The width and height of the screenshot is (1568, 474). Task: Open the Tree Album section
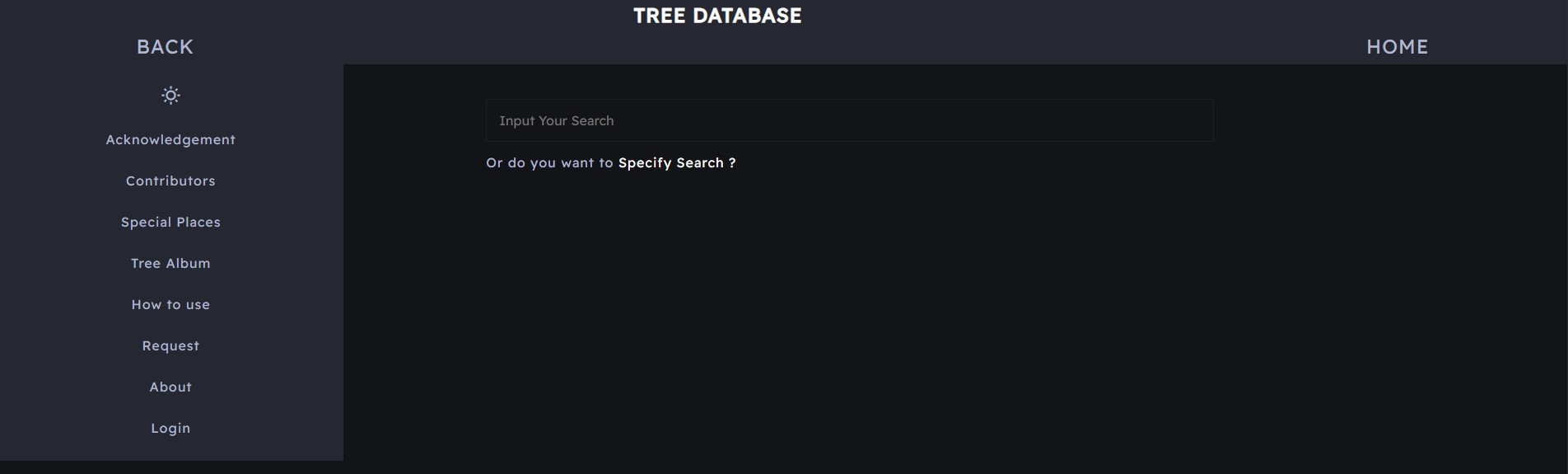click(x=170, y=264)
